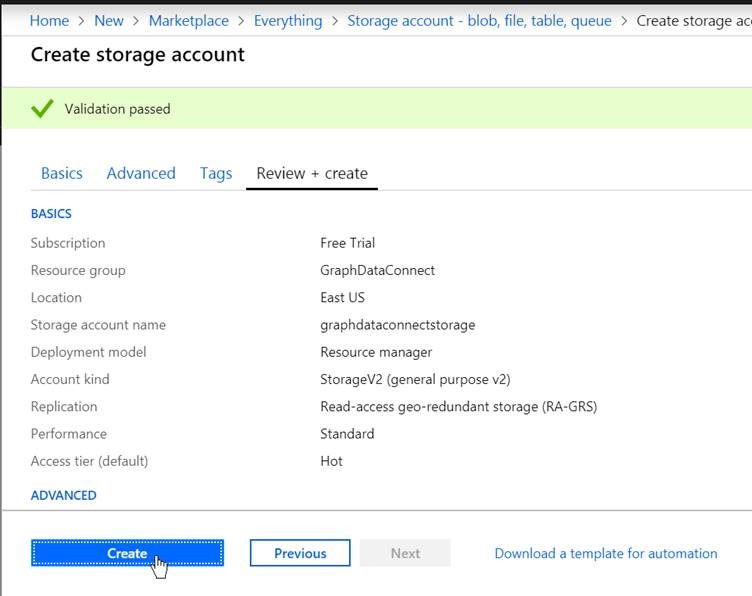Image resolution: width=752 pixels, height=596 pixels.
Task: Select the Tags tab
Action: [216, 173]
